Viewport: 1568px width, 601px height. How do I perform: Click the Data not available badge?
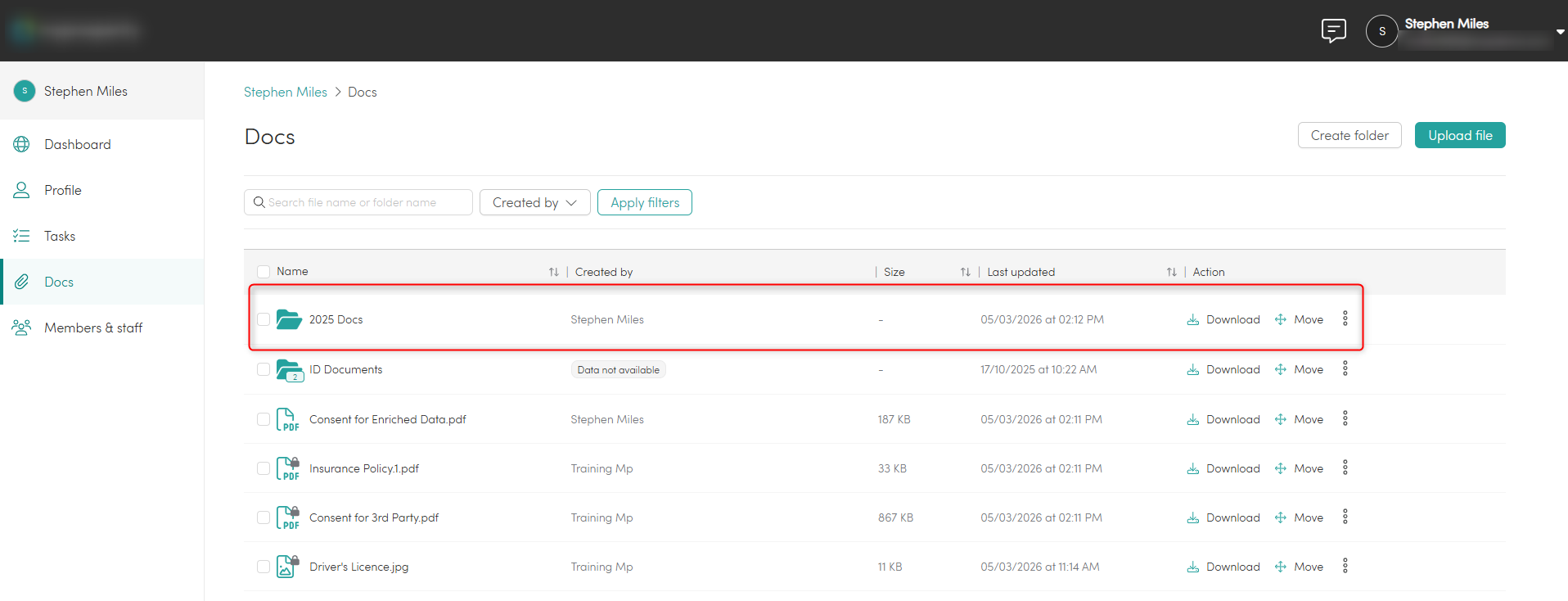coord(618,370)
